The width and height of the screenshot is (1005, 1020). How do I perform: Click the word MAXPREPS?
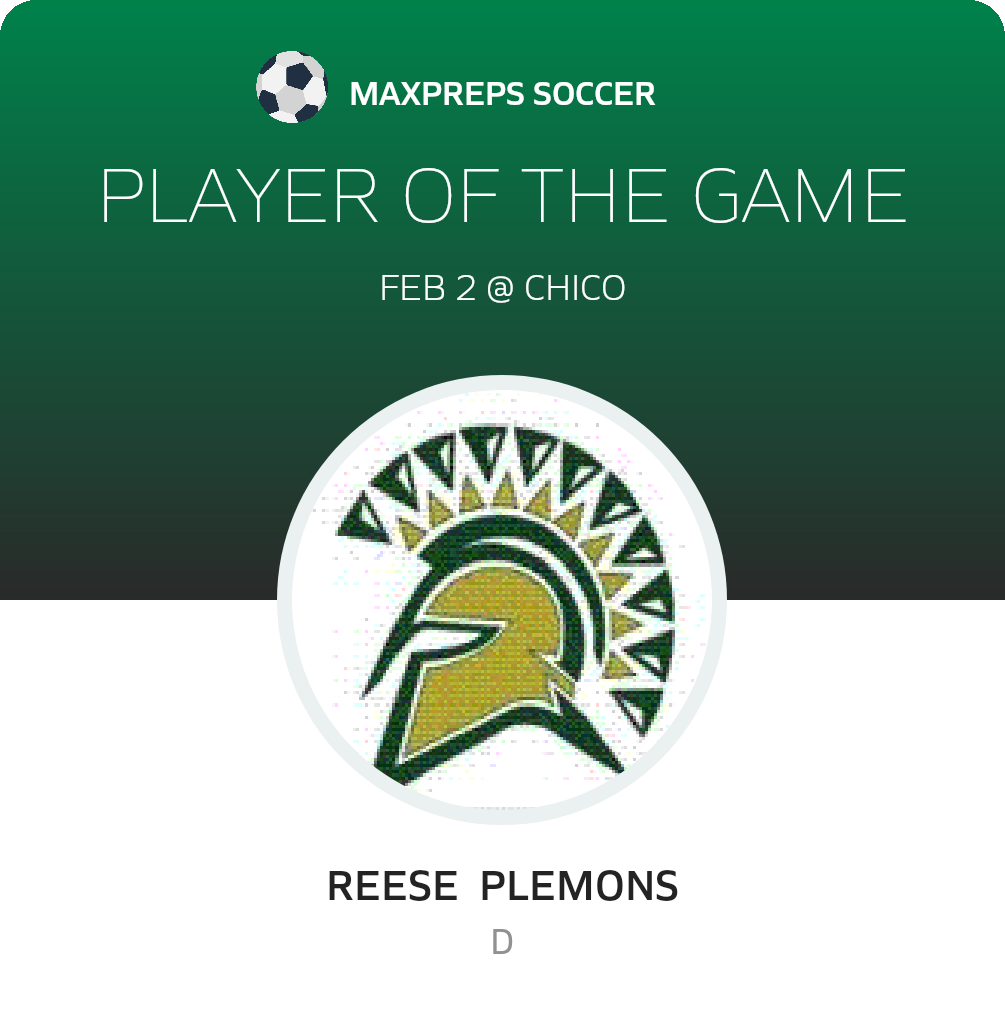[x=437, y=94]
